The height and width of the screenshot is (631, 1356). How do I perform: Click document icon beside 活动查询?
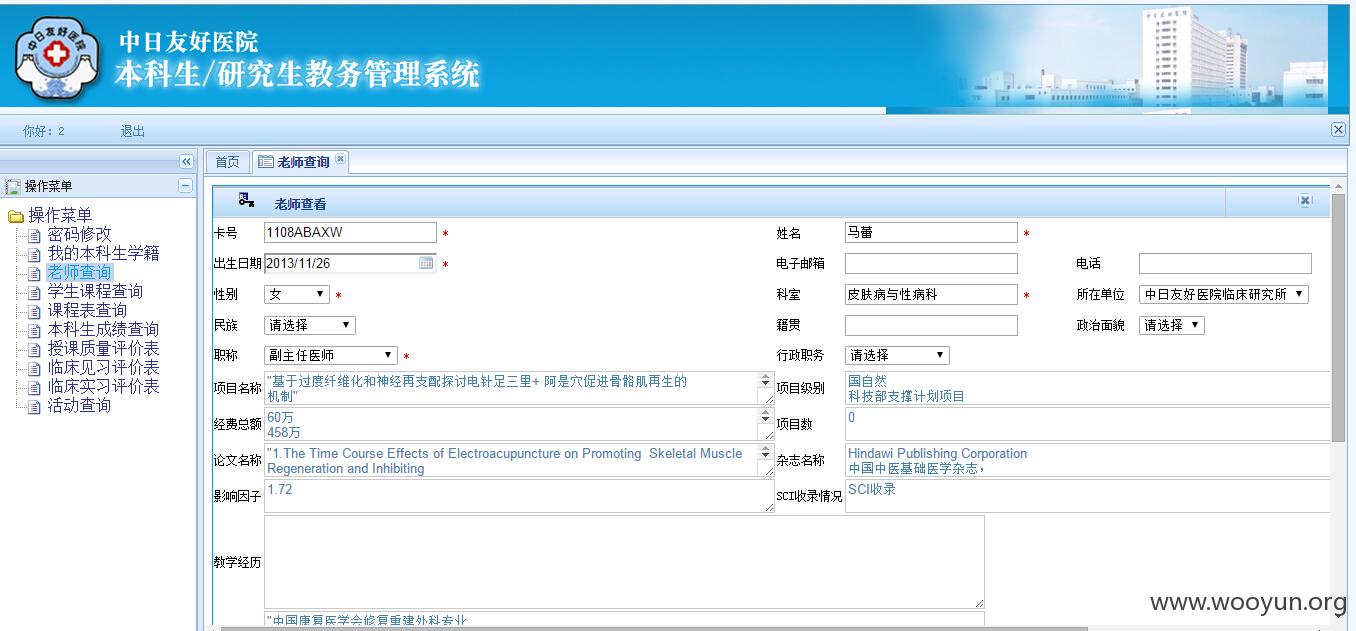(x=35, y=406)
